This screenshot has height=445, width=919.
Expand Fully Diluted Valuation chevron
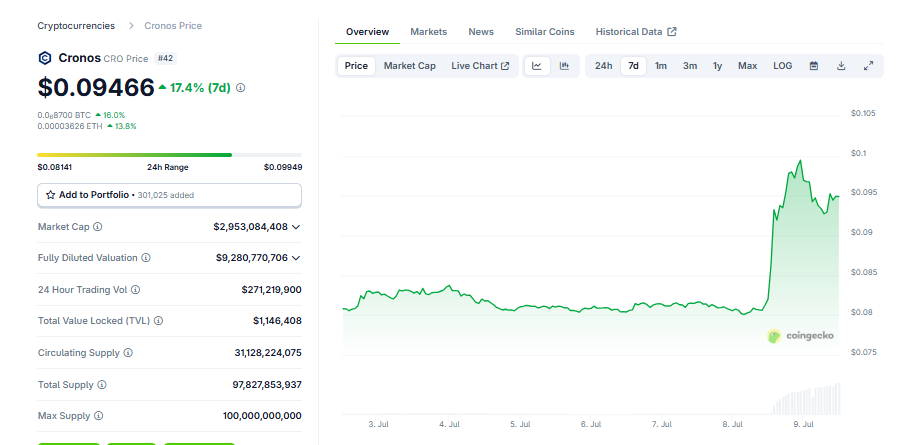[296, 258]
